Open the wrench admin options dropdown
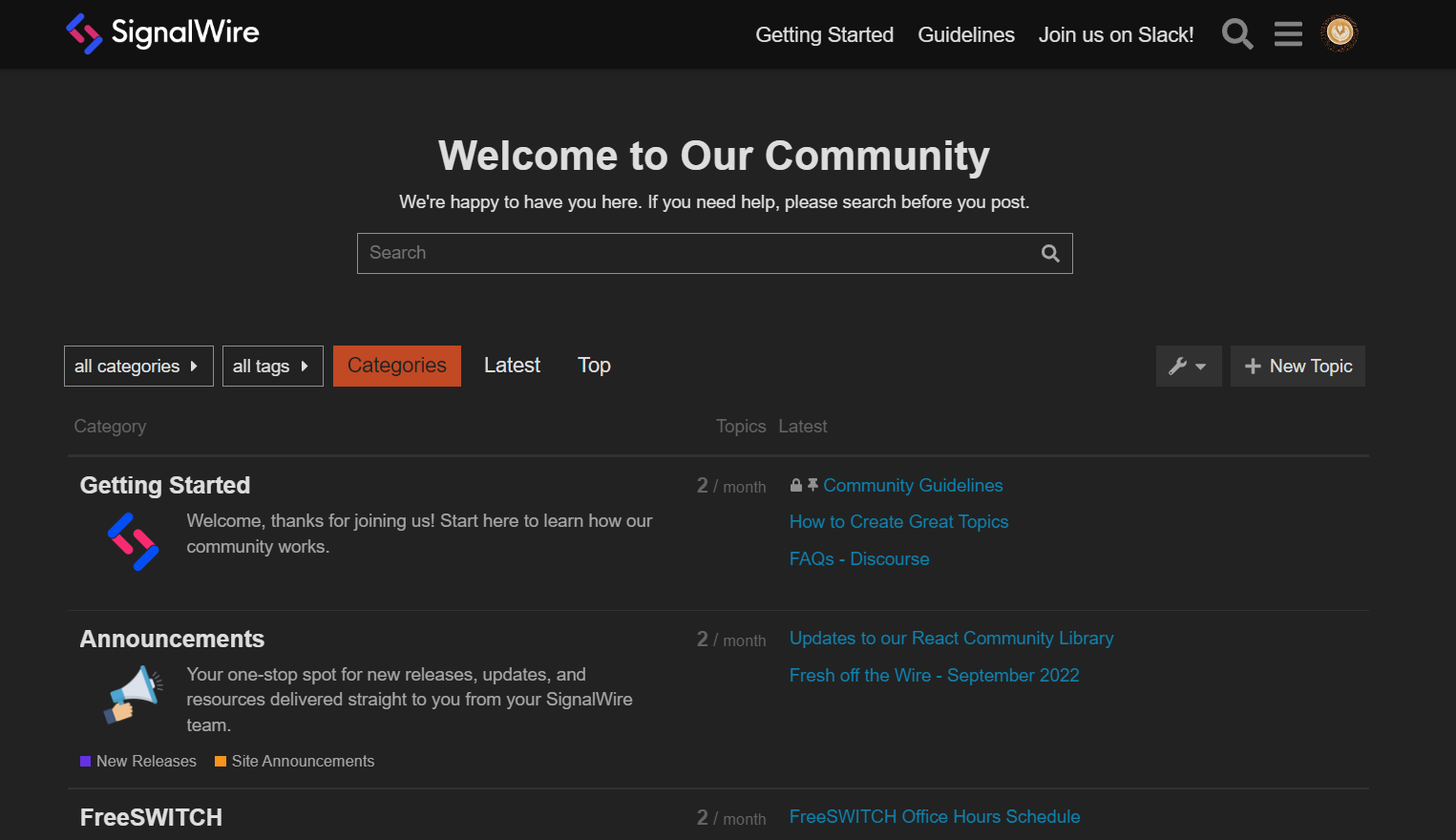This screenshot has height=840, width=1456. pyautogui.click(x=1189, y=367)
